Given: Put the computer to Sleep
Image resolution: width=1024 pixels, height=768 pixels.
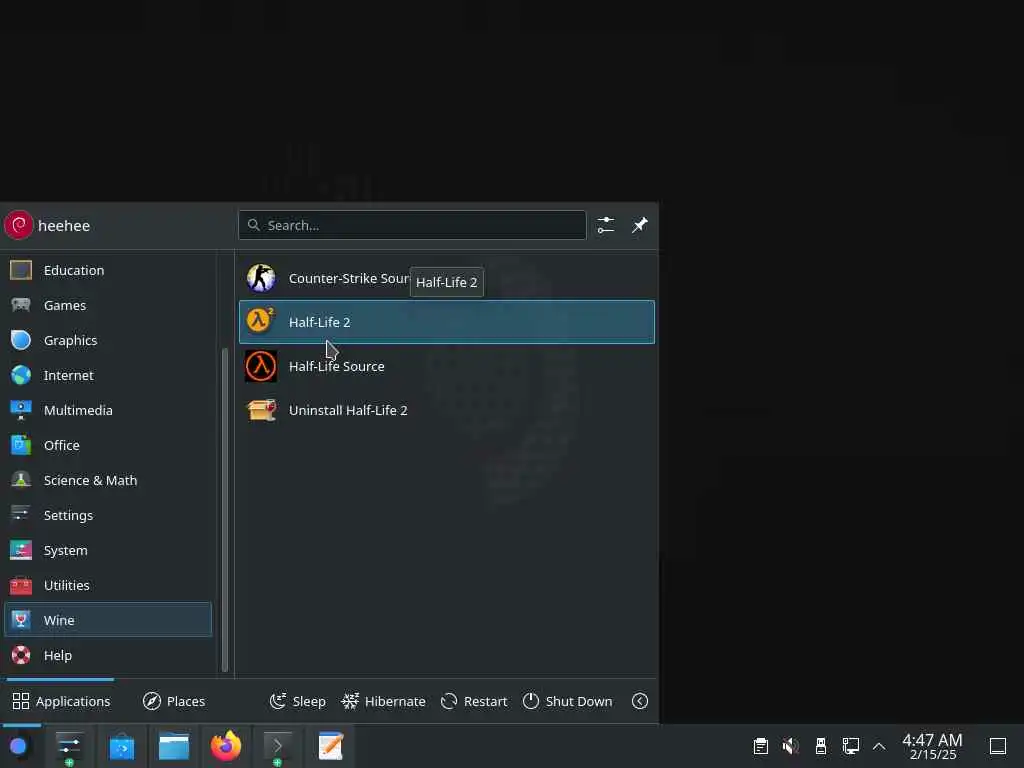Looking at the screenshot, I should click(x=298, y=701).
